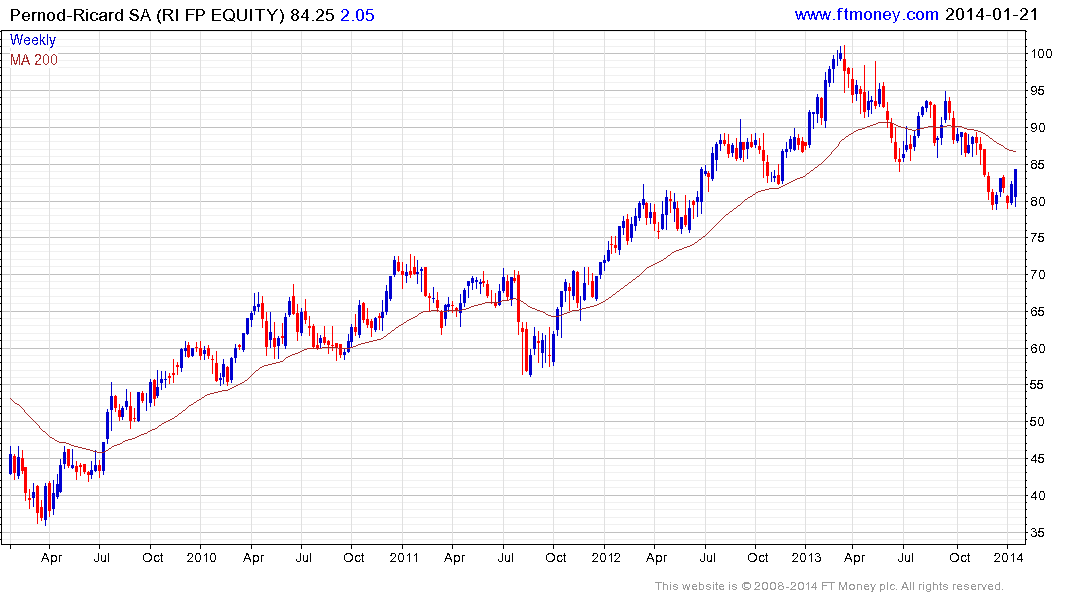Image resolution: width=1075 pixels, height=600 pixels.
Task: Click the 70 price axis label
Action: tap(1038, 275)
